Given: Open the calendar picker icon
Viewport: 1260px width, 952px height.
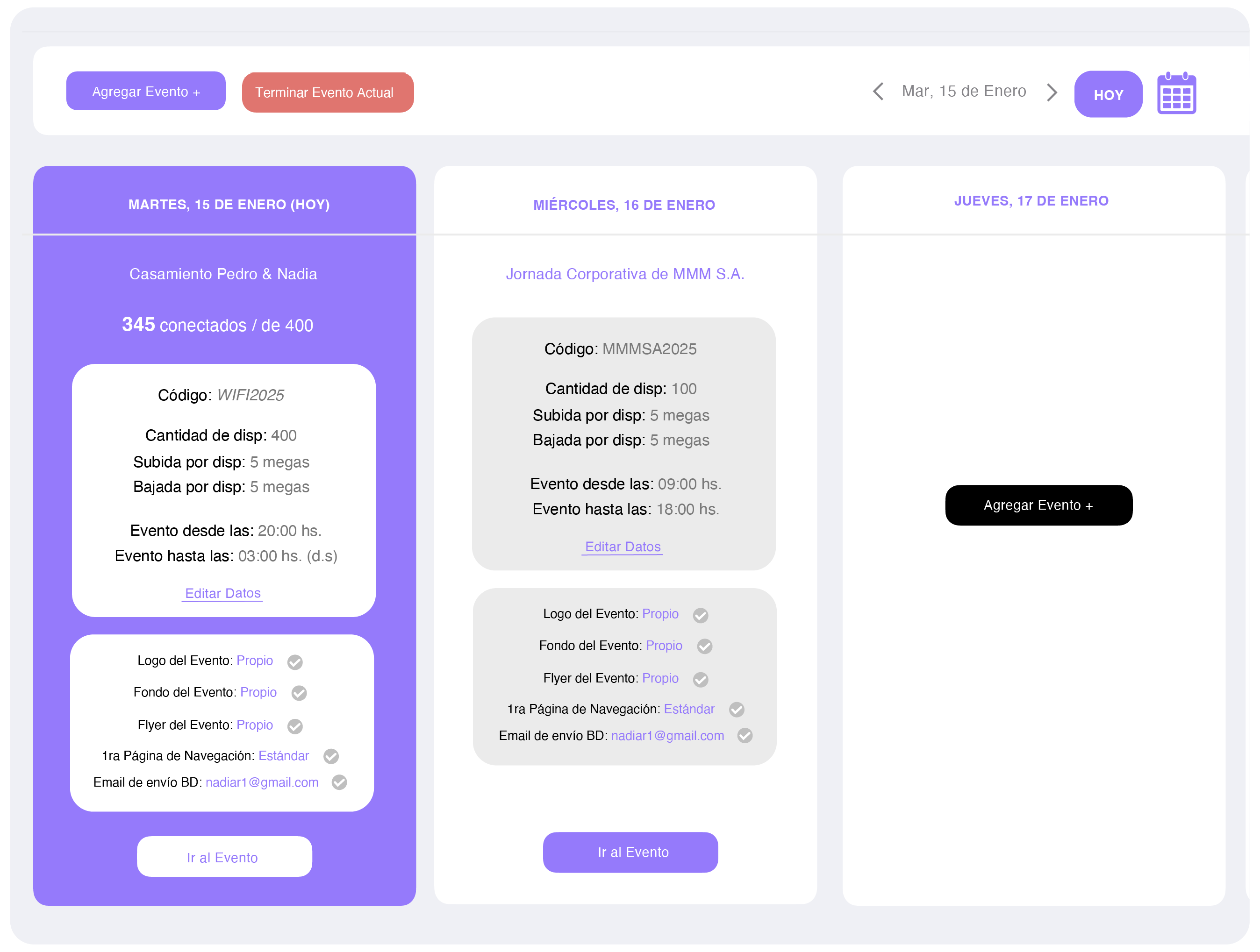Looking at the screenshot, I should tap(1176, 94).
